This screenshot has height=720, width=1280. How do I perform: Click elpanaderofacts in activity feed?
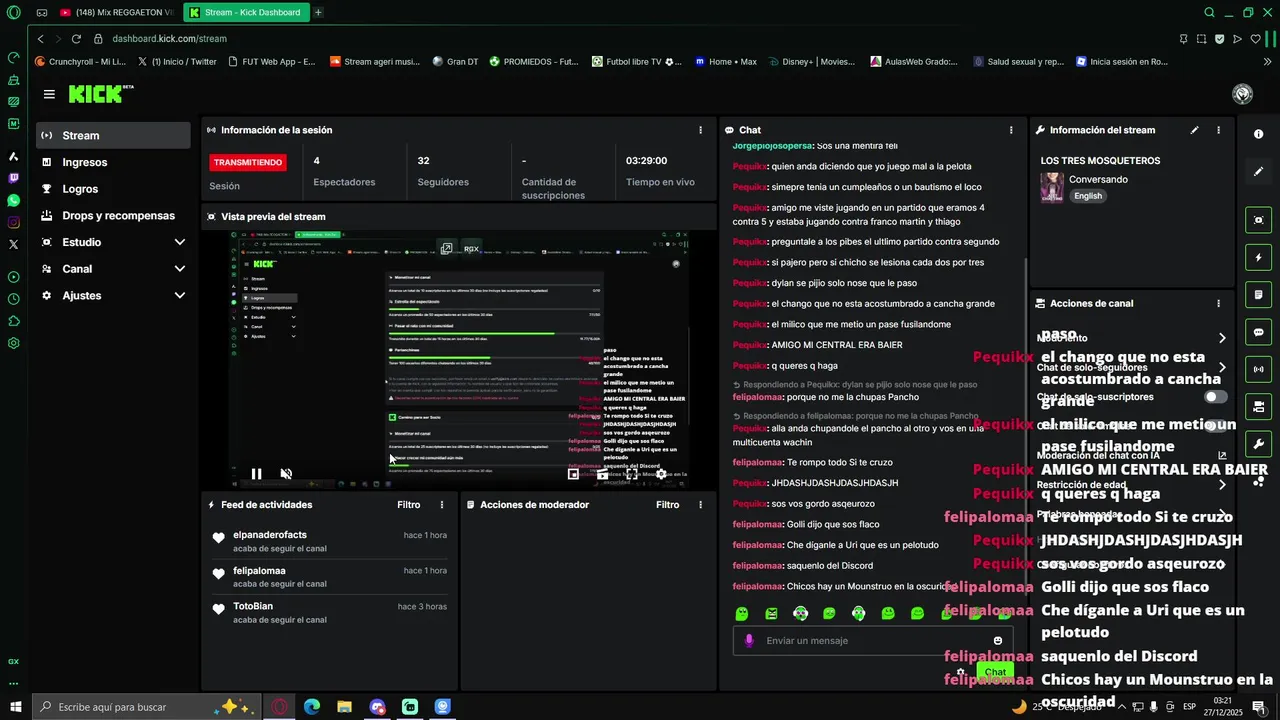[x=270, y=535]
